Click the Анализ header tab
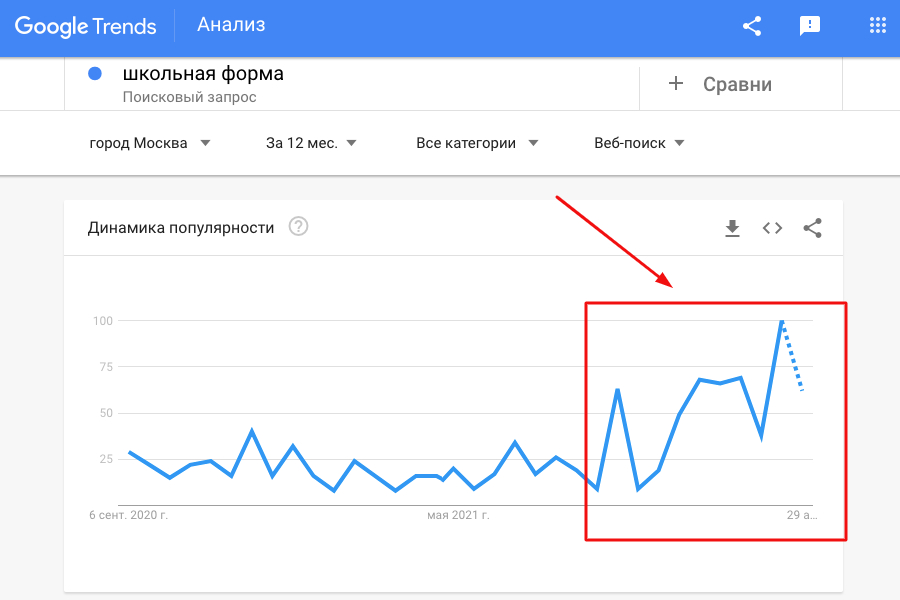This screenshot has width=900, height=600. coord(231,25)
